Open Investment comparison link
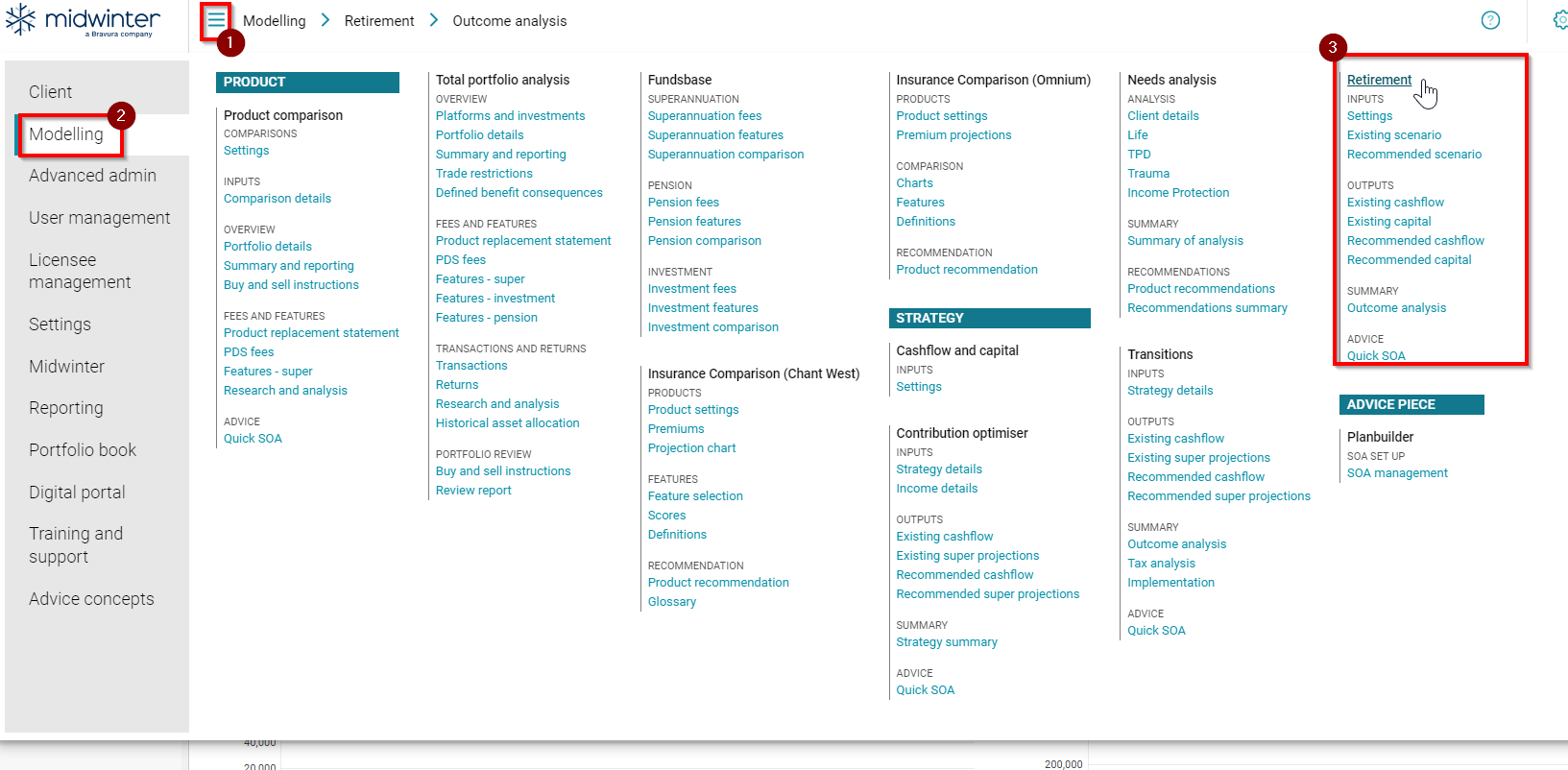 tap(713, 327)
